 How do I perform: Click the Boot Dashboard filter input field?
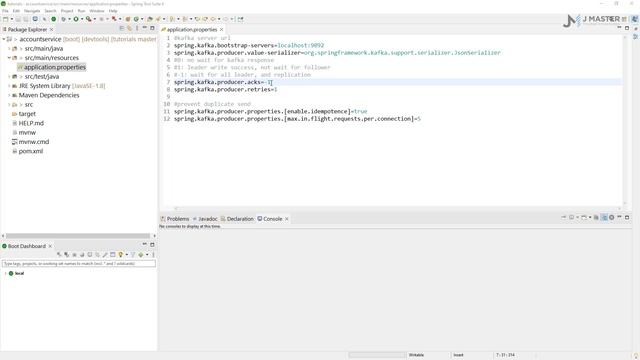[x=79, y=264]
